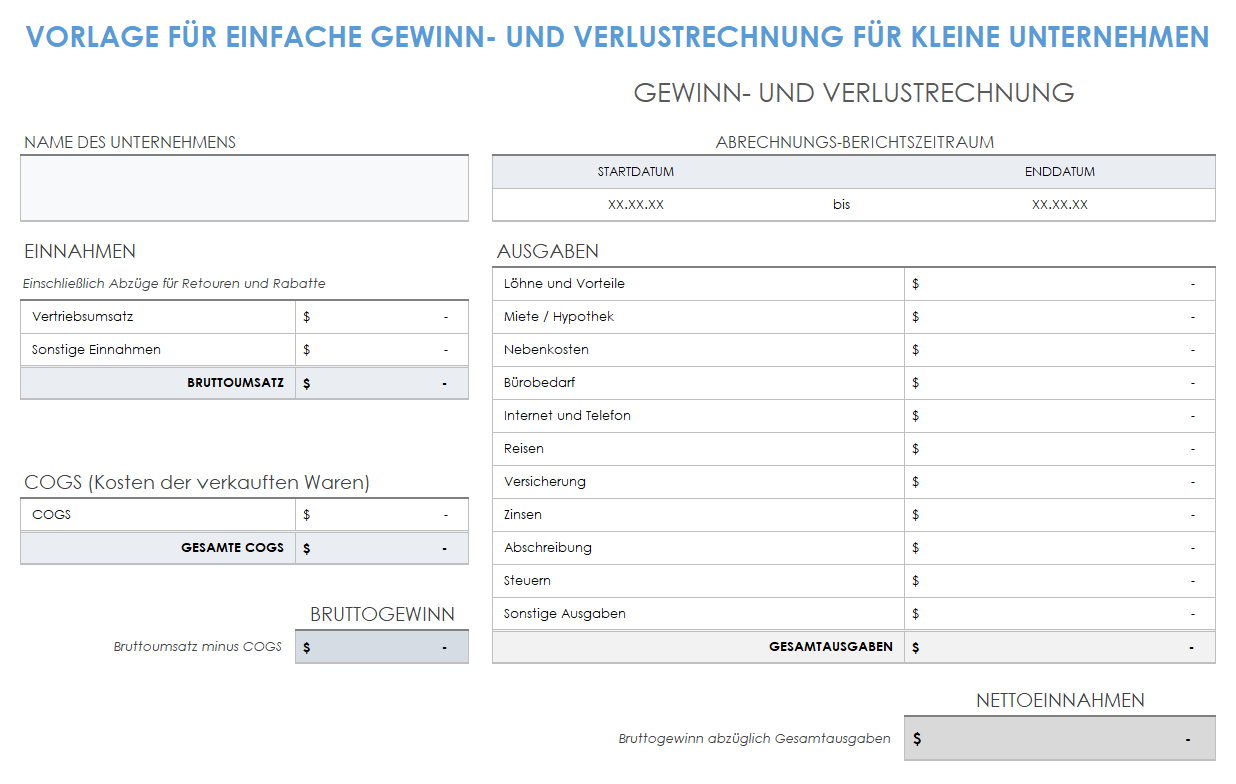Viewport: 1236px width, 784px height.
Task: Select the Miete / Hypothek value cell
Action: click(x=1060, y=316)
